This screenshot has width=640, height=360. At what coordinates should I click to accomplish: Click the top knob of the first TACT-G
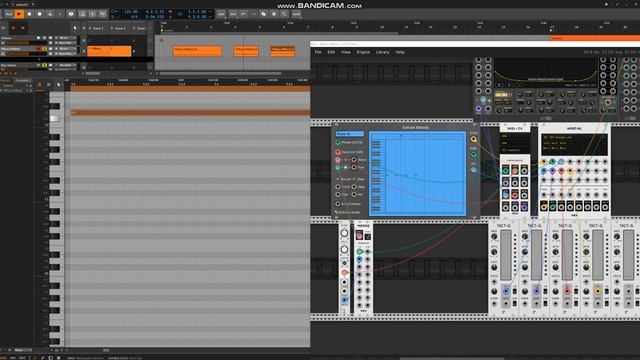pos(494,236)
